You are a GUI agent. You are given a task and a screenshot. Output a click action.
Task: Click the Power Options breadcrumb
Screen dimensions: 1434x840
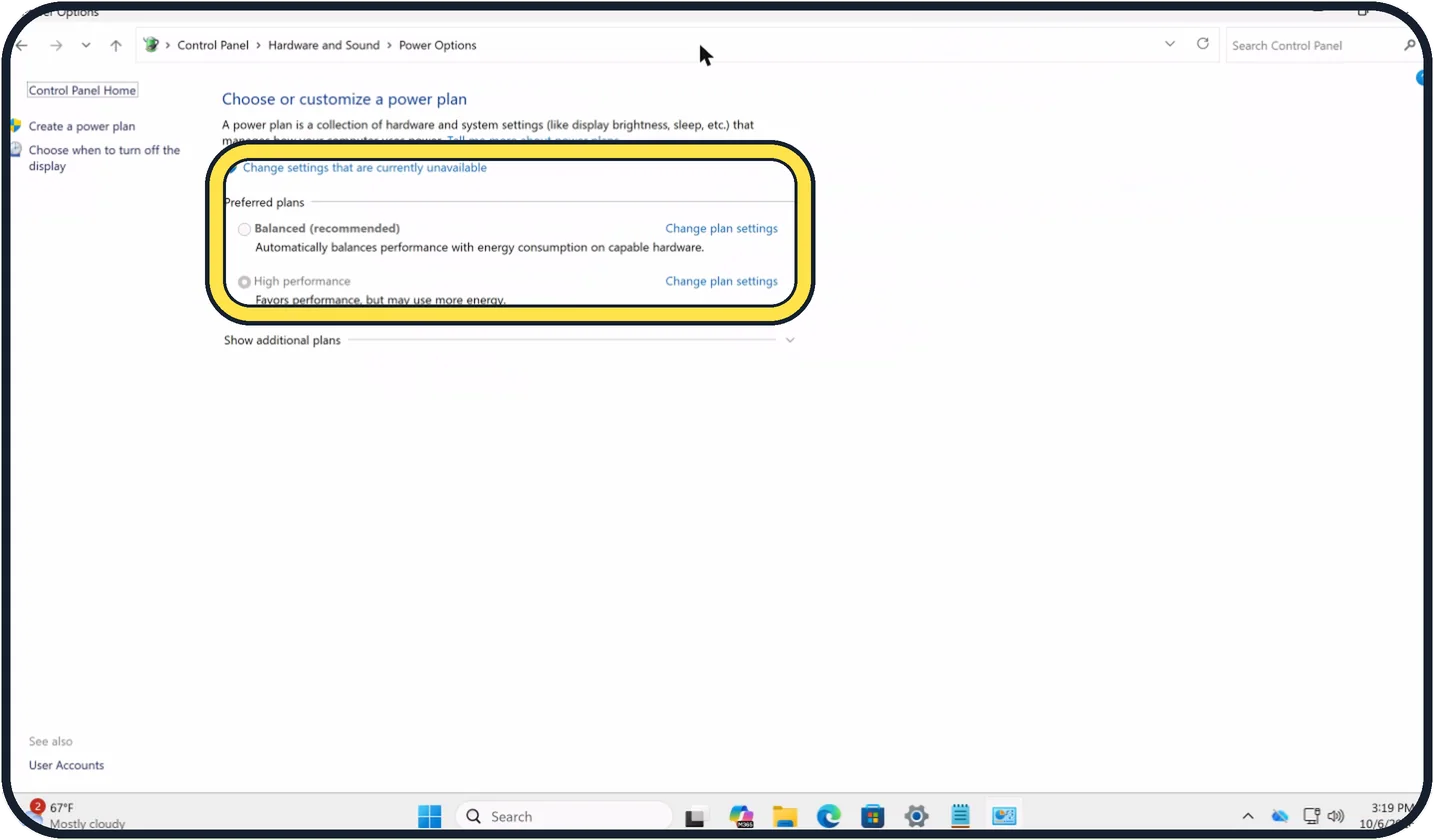(x=438, y=45)
